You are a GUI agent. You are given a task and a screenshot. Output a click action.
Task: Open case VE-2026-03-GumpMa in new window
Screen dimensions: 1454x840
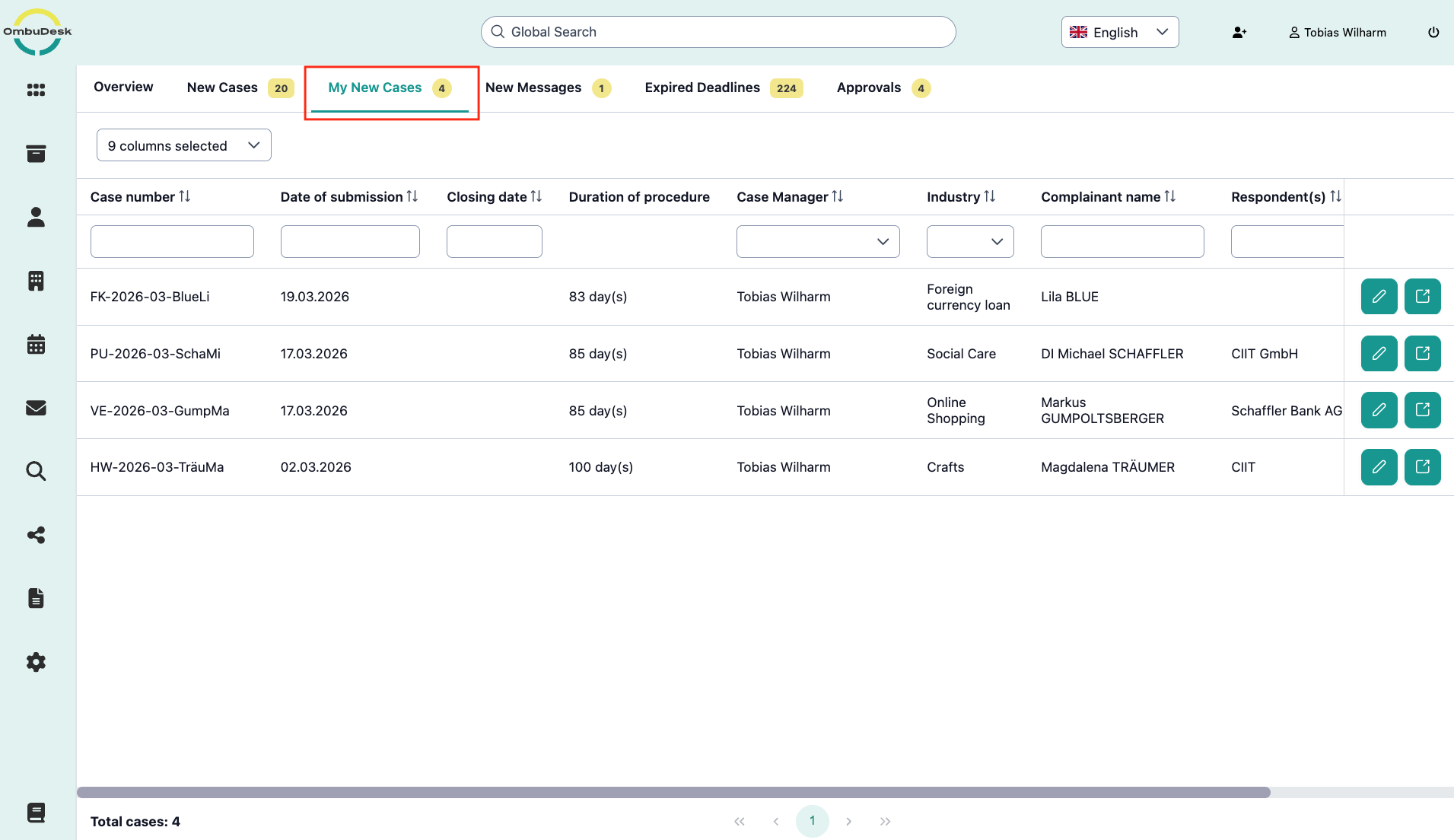[x=1423, y=410]
